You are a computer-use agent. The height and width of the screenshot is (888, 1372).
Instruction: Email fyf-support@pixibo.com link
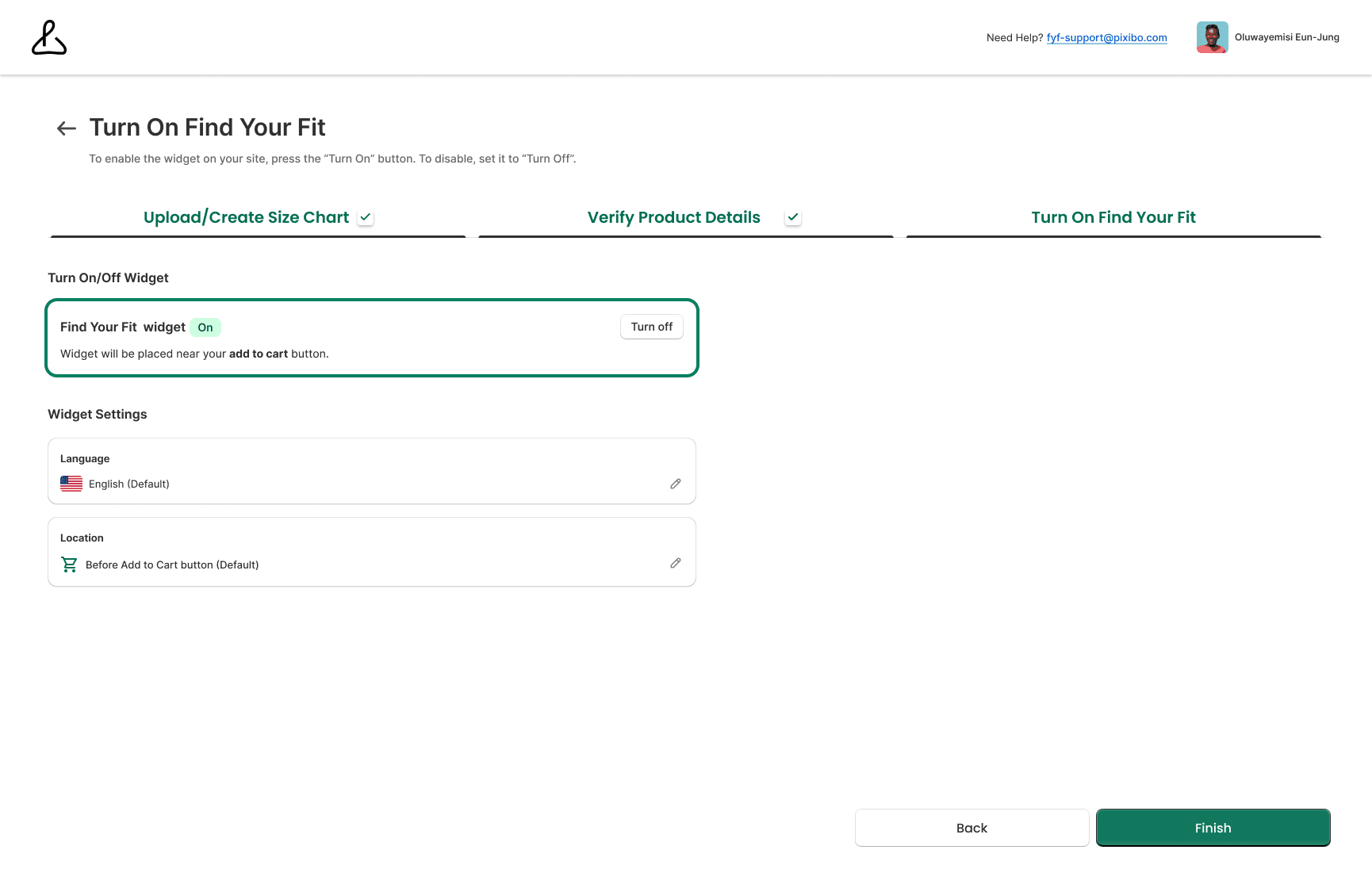(1106, 37)
